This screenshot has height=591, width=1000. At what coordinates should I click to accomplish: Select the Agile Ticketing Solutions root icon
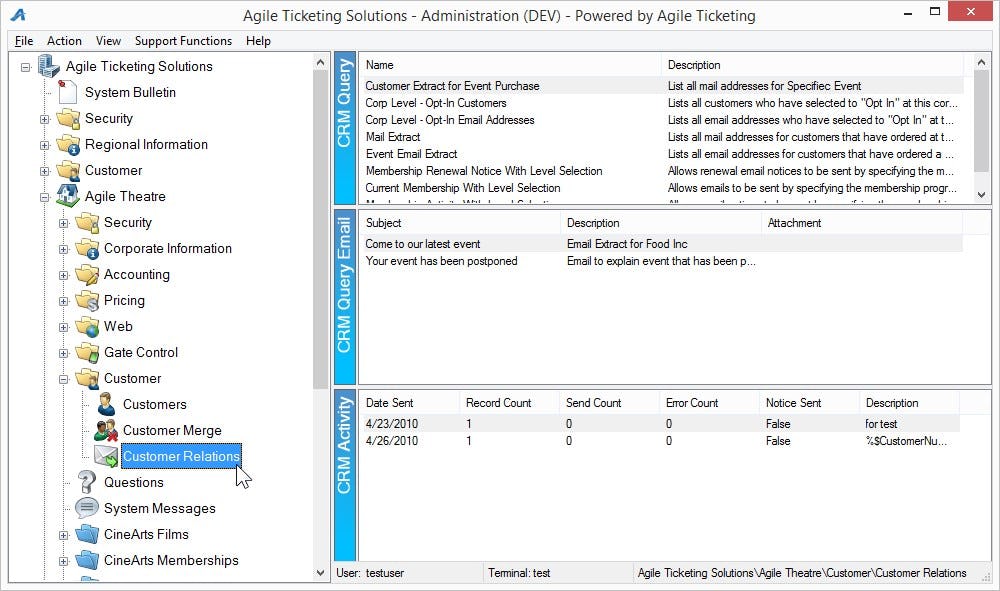pyautogui.click(x=48, y=66)
